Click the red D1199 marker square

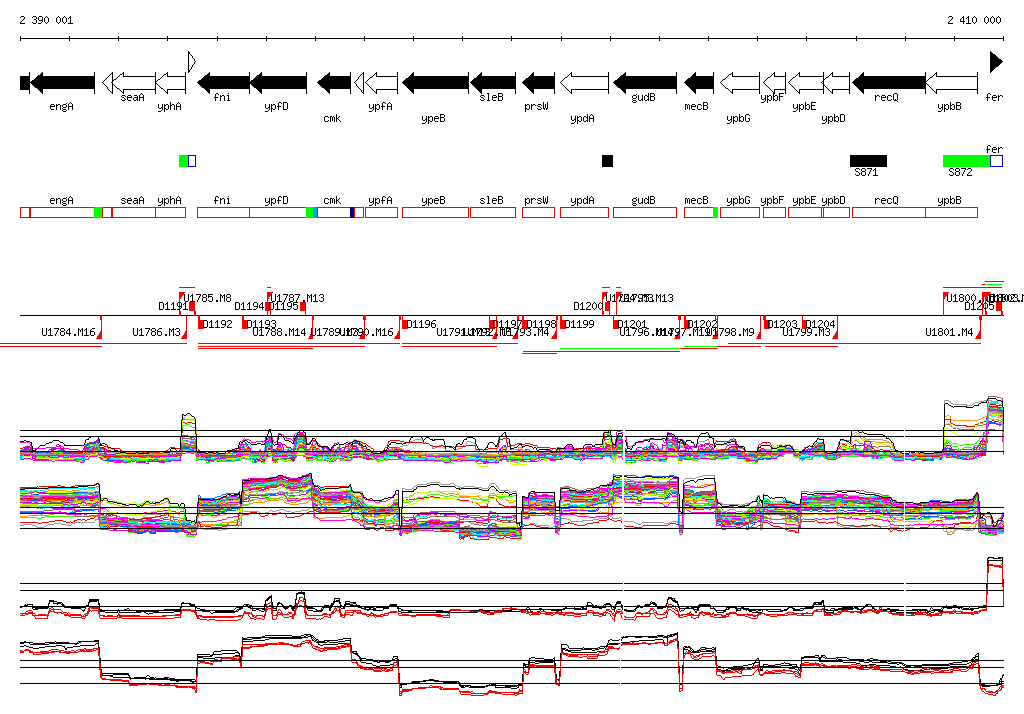(564, 323)
